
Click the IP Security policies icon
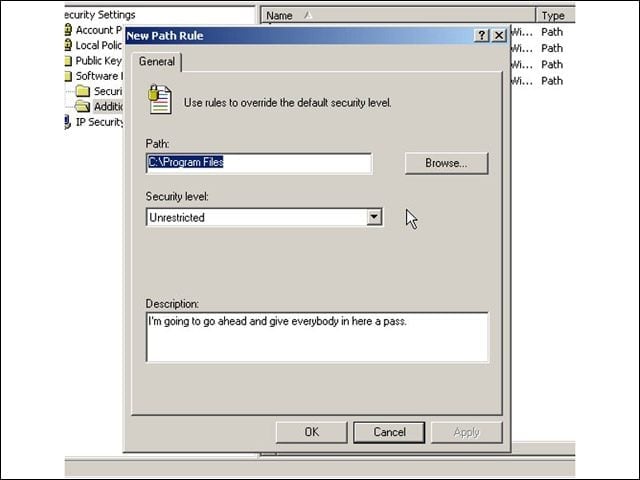click(68, 122)
